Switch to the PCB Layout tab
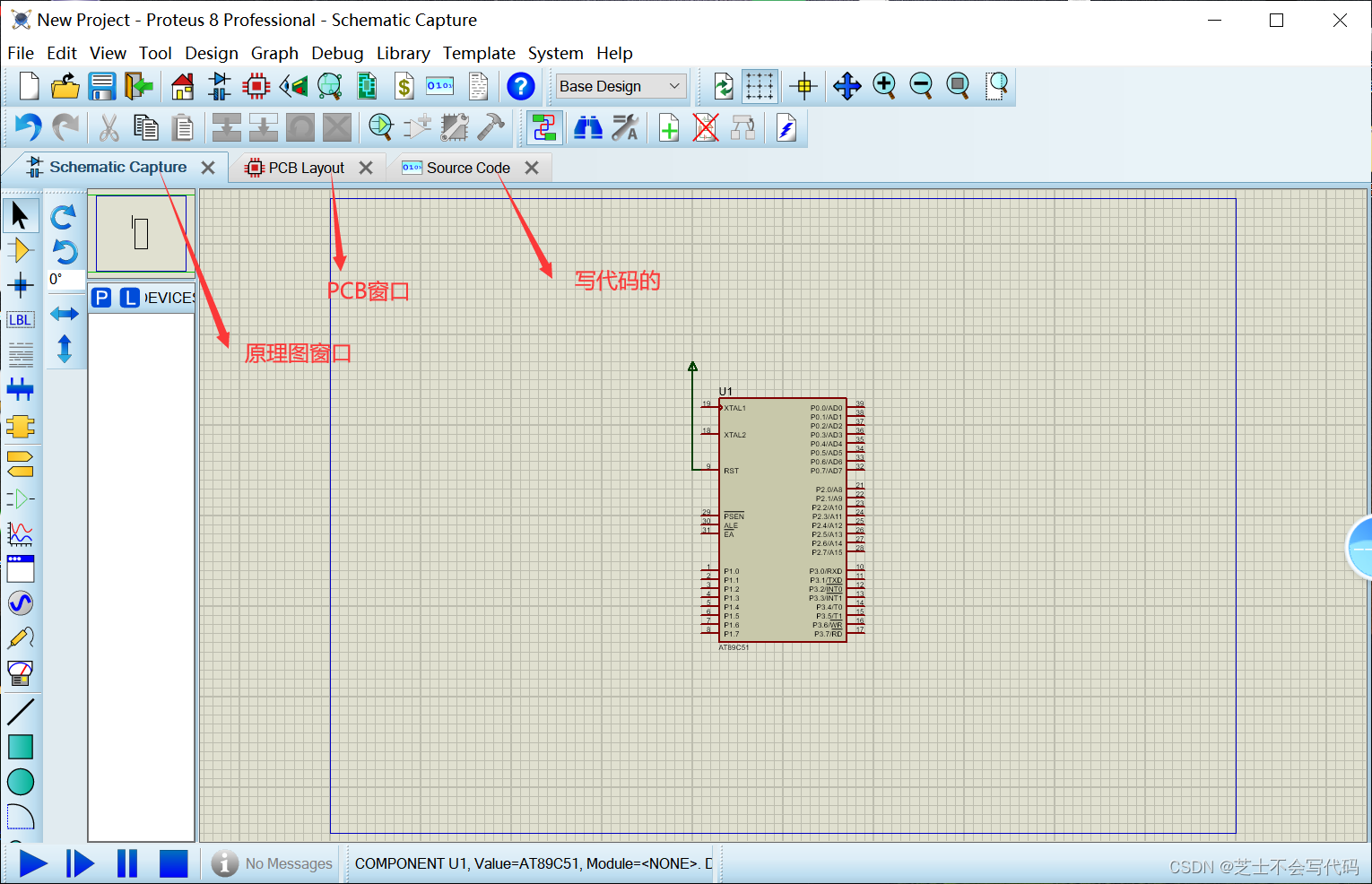 306,168
